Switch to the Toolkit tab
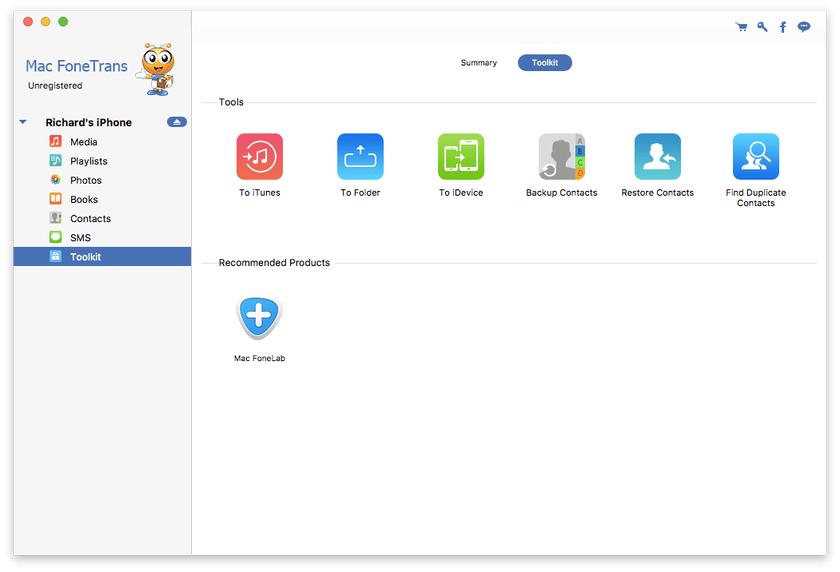 [545, 63]
